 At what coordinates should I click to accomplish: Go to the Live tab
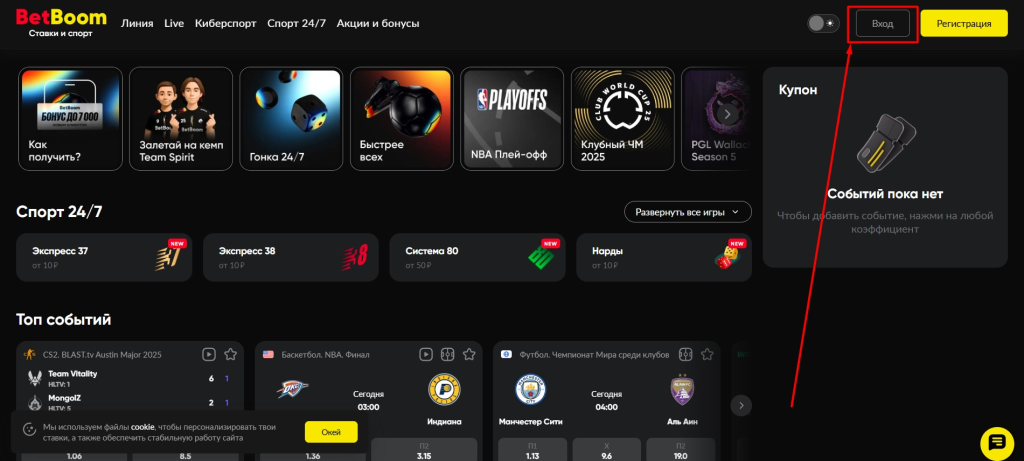[174, 24]
